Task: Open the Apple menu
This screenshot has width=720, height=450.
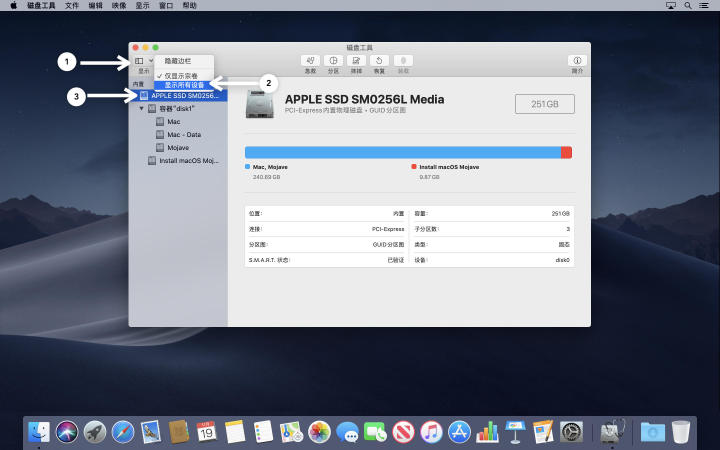Action: [13, 6]
